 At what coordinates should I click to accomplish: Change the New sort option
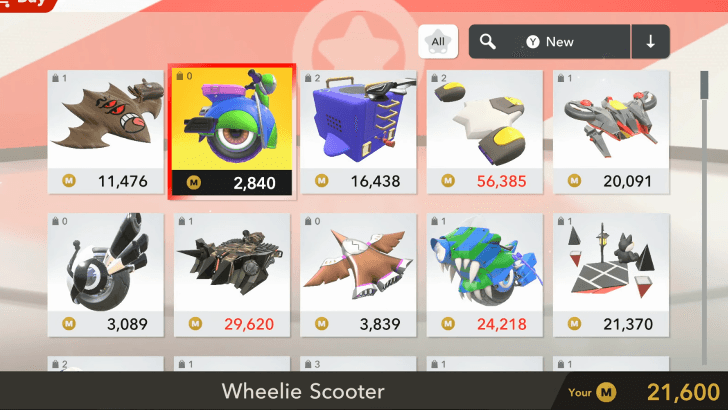tap(550, 42)
